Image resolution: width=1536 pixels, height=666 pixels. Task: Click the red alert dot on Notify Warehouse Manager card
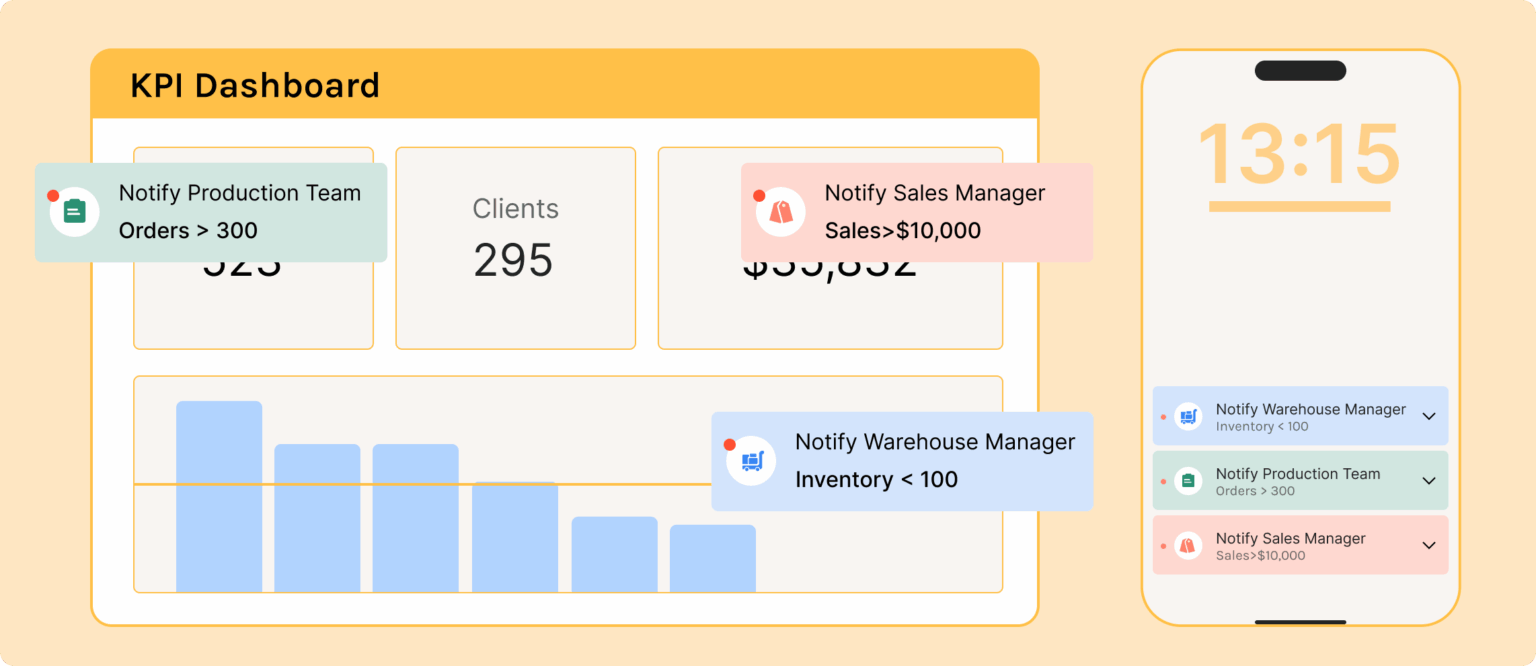731,446
